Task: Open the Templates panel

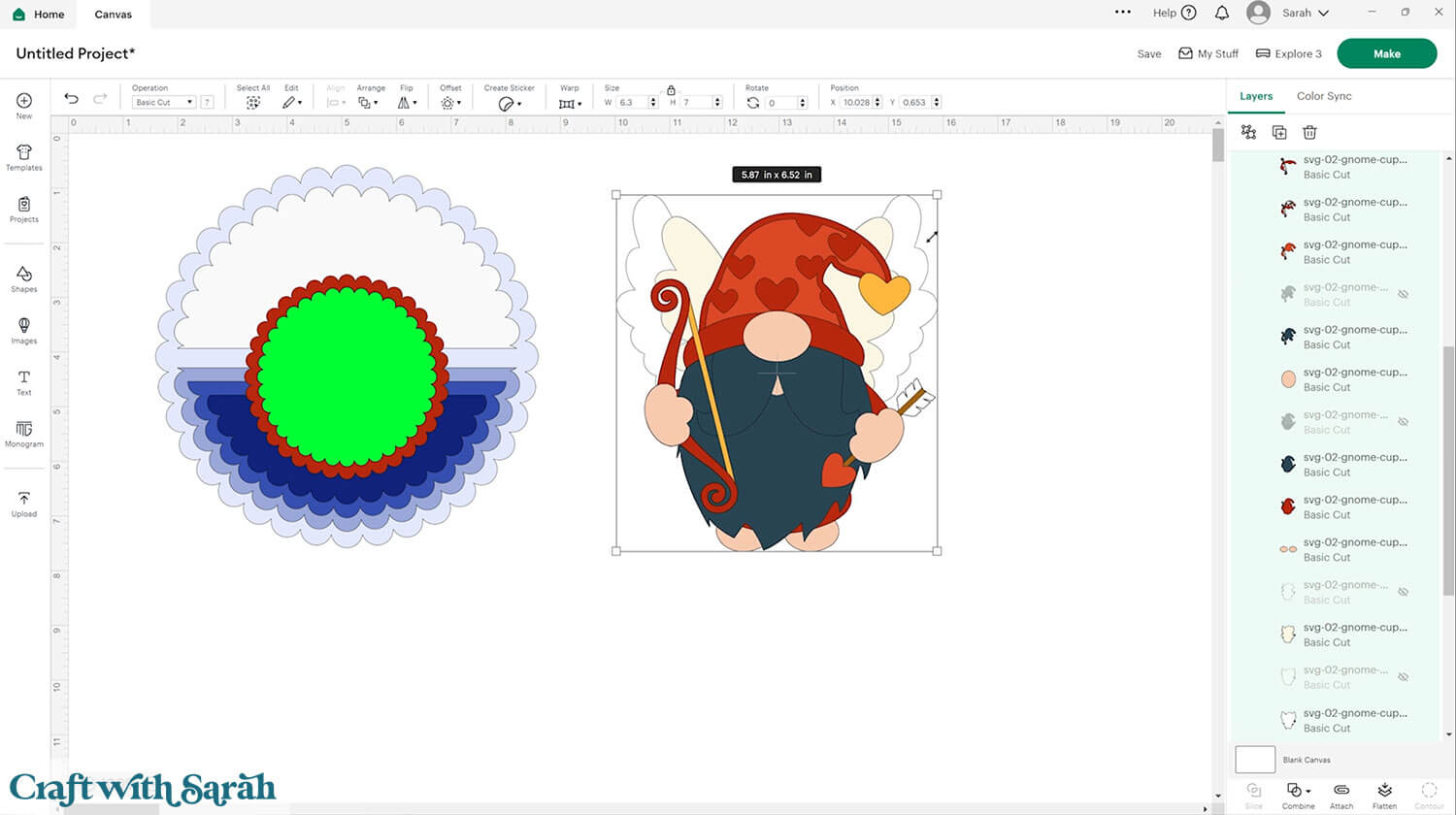Action: [x=24, y=157]
